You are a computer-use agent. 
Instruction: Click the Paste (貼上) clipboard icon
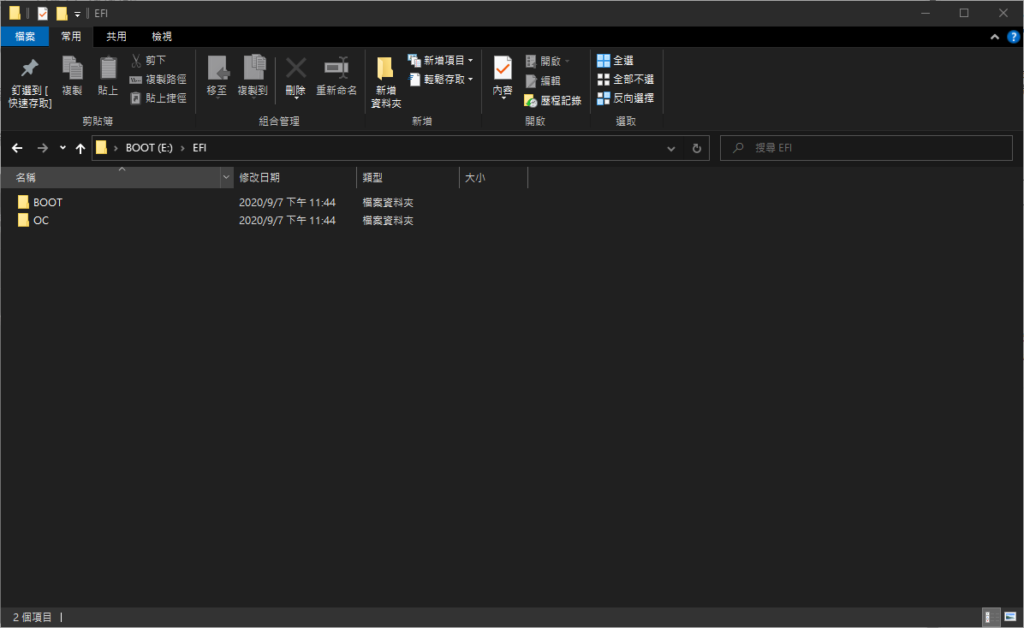(107, 70)
